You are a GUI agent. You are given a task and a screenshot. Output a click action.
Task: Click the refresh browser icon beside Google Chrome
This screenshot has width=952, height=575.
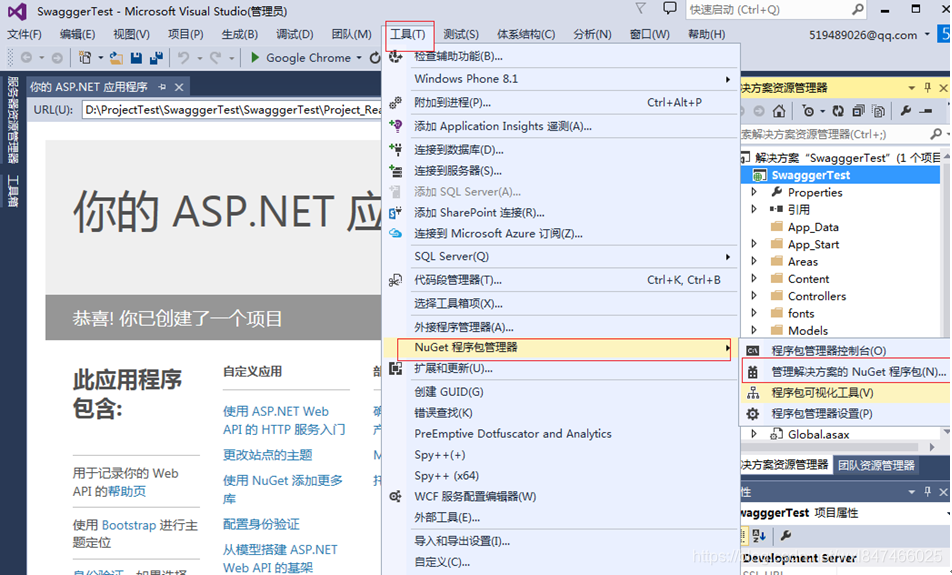pyautogui.click(x=375, y=58)
